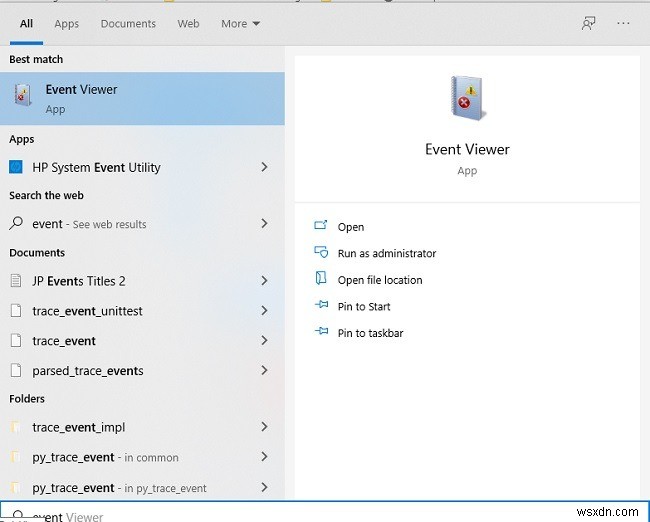The image size is (650, 522).
Task: Click the feedback person icon
Action: point(588,24)
